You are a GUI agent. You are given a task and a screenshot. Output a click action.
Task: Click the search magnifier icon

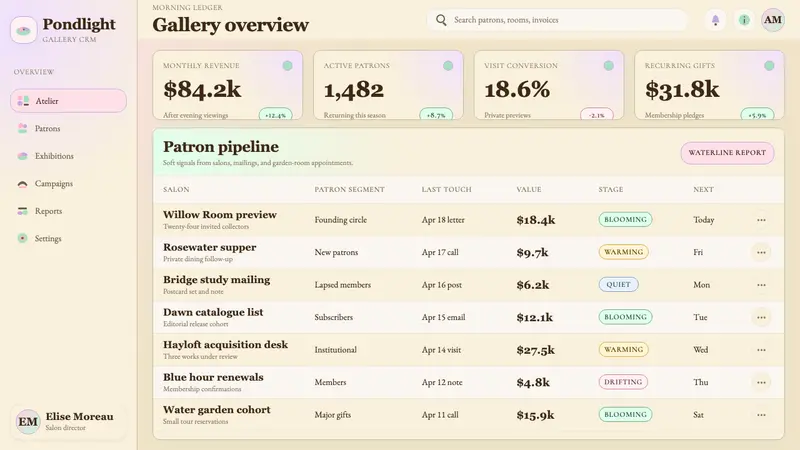(x=441, y=20)
